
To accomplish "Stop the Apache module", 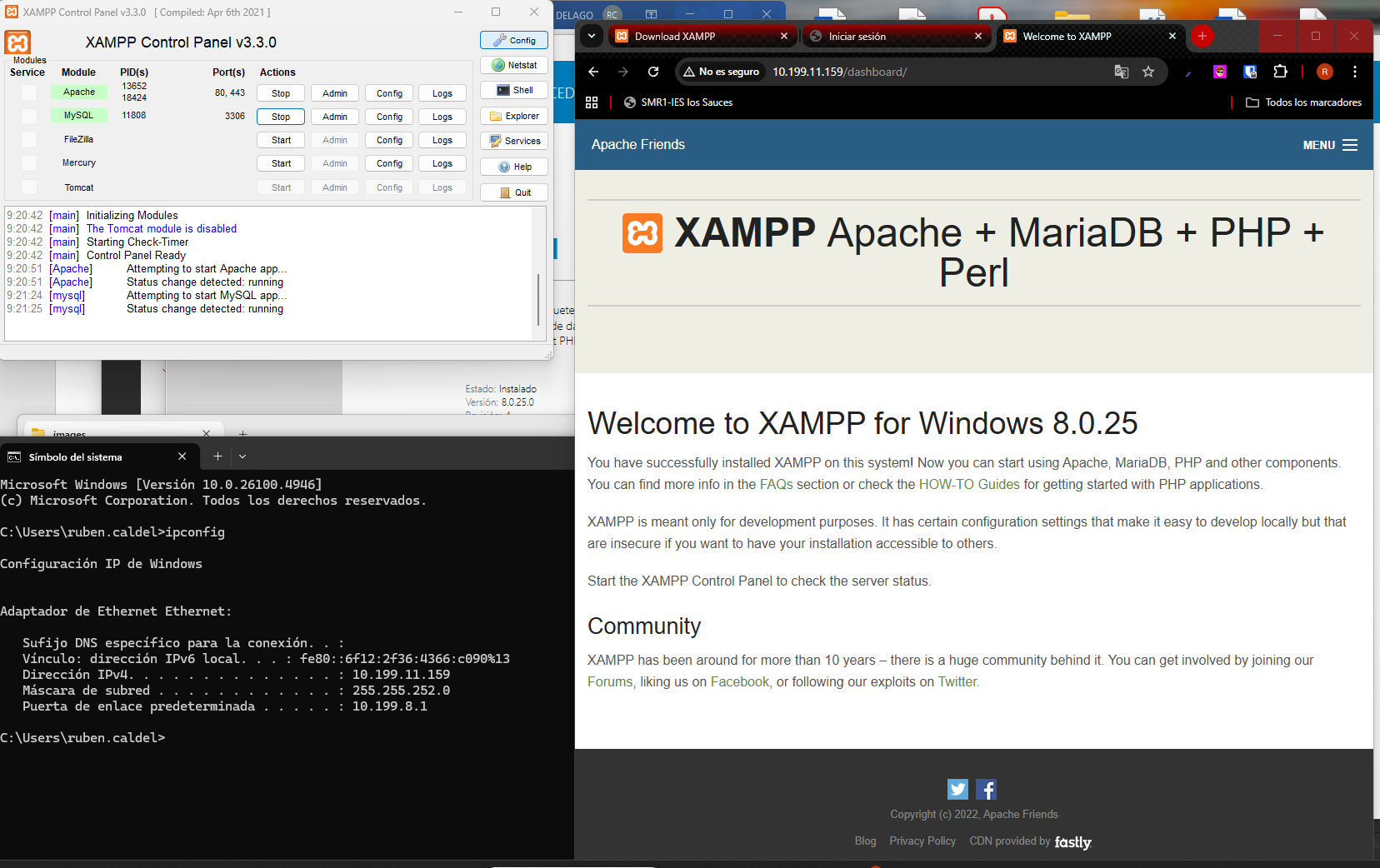I will [281, 93].
